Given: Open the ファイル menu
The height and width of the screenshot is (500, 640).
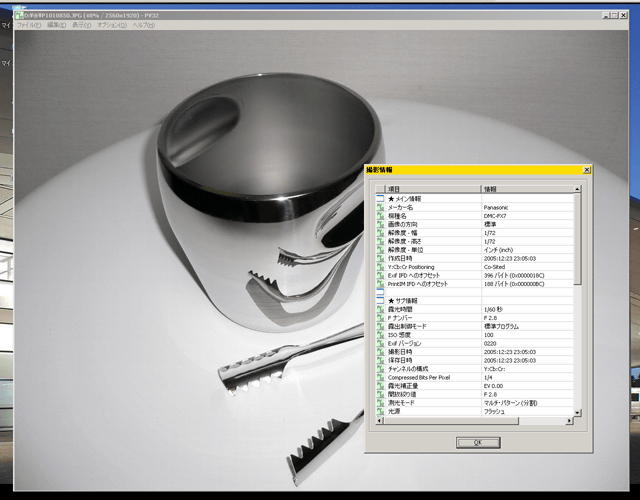Looking at the screenshot, I should 29,25.
